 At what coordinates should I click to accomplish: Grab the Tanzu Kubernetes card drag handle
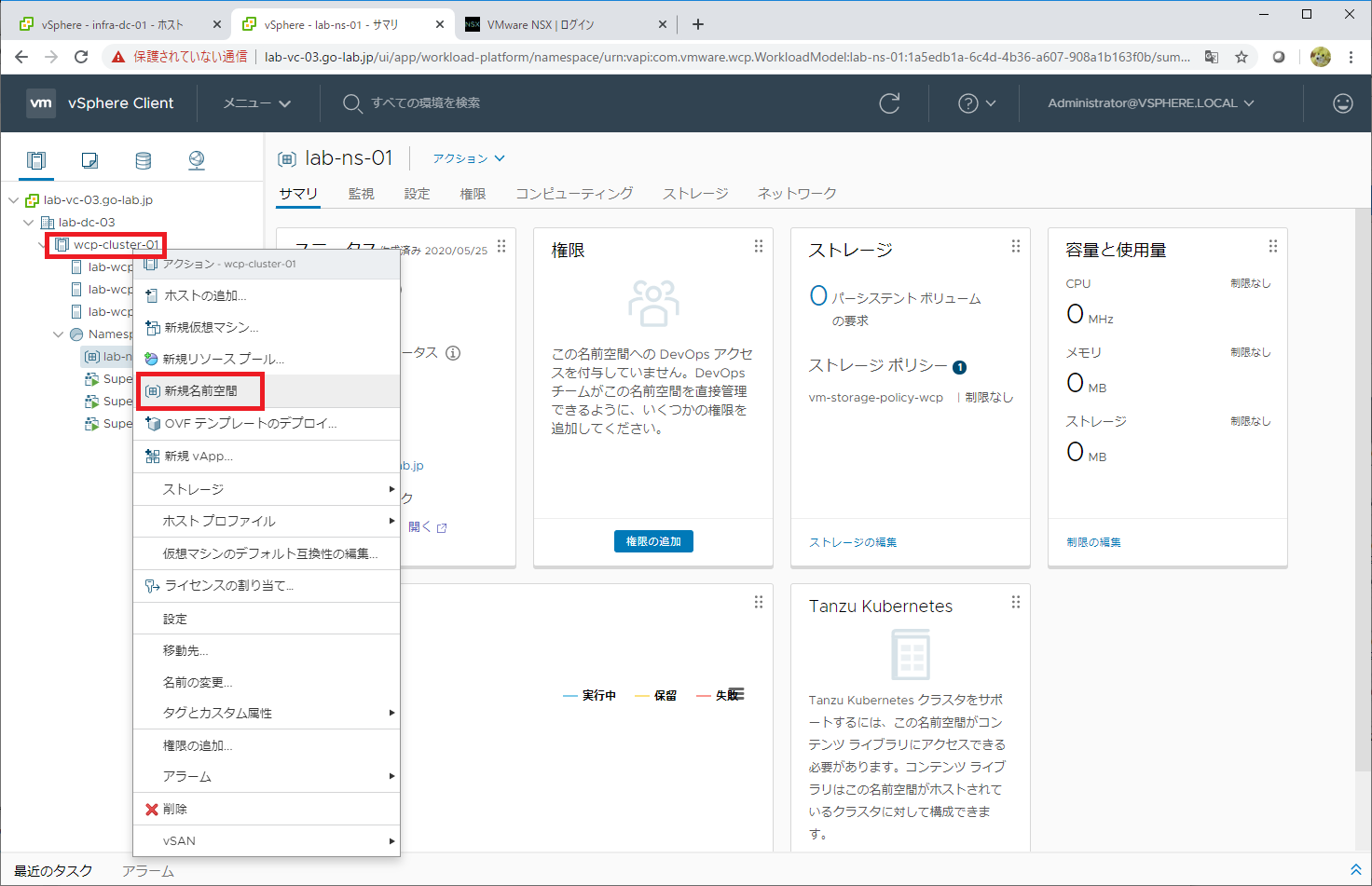1016,602
